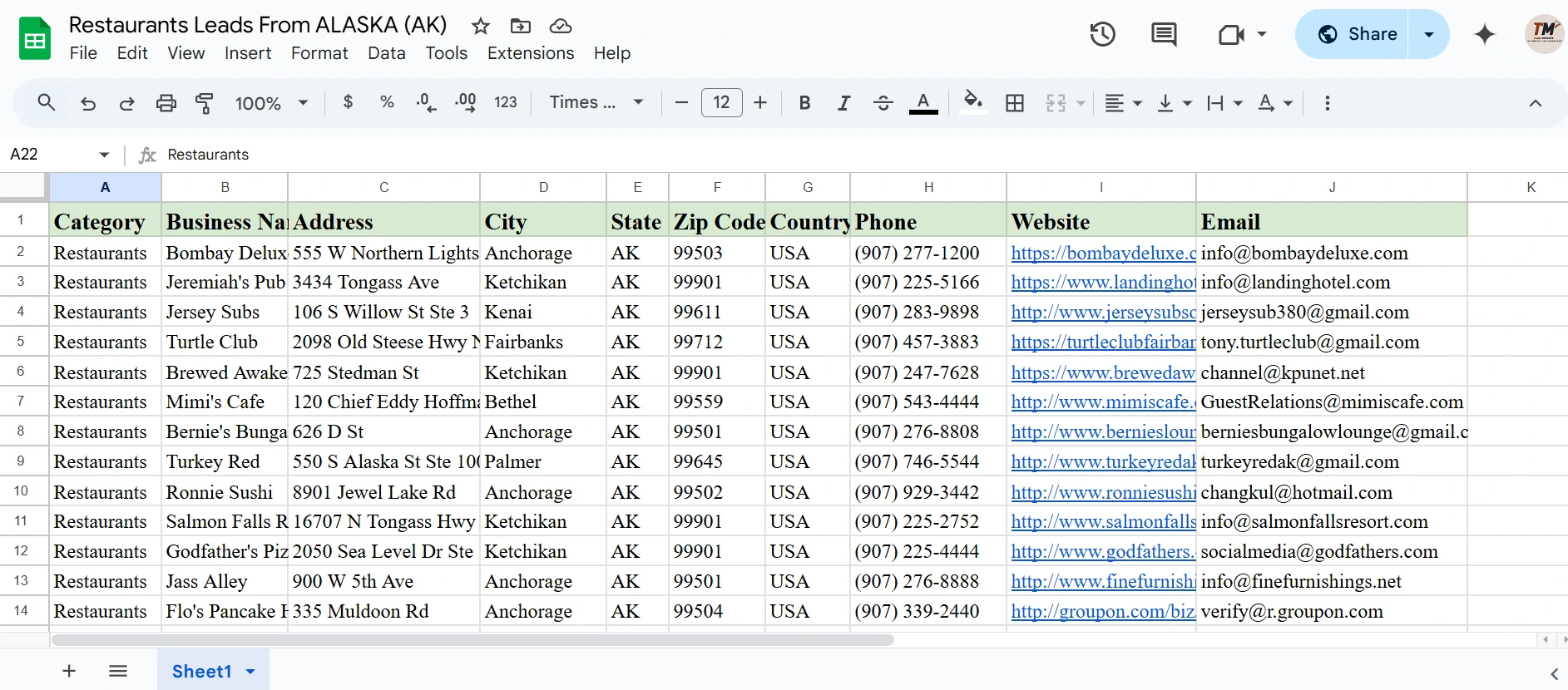Open borders options
The height and width of the screenshot is (690, 1568).
point(1015,103)
